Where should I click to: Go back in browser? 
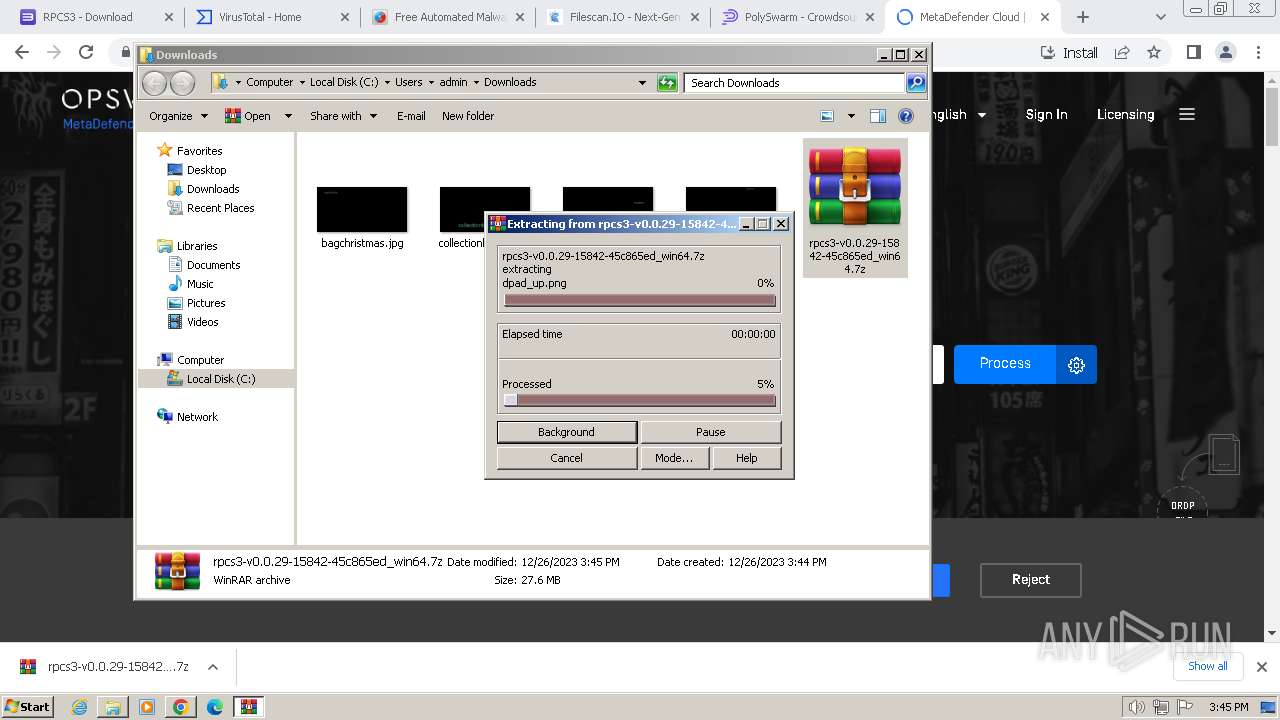[22, 53]
